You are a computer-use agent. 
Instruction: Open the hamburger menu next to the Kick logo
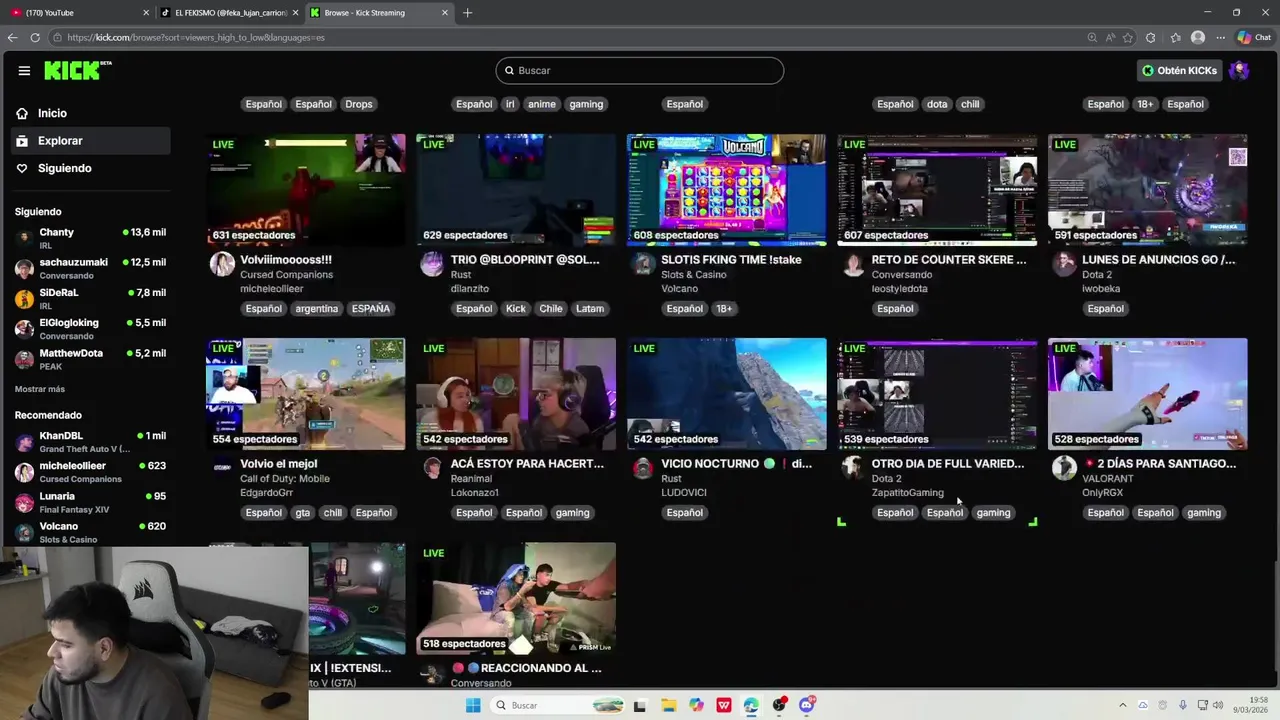point(24,71)
